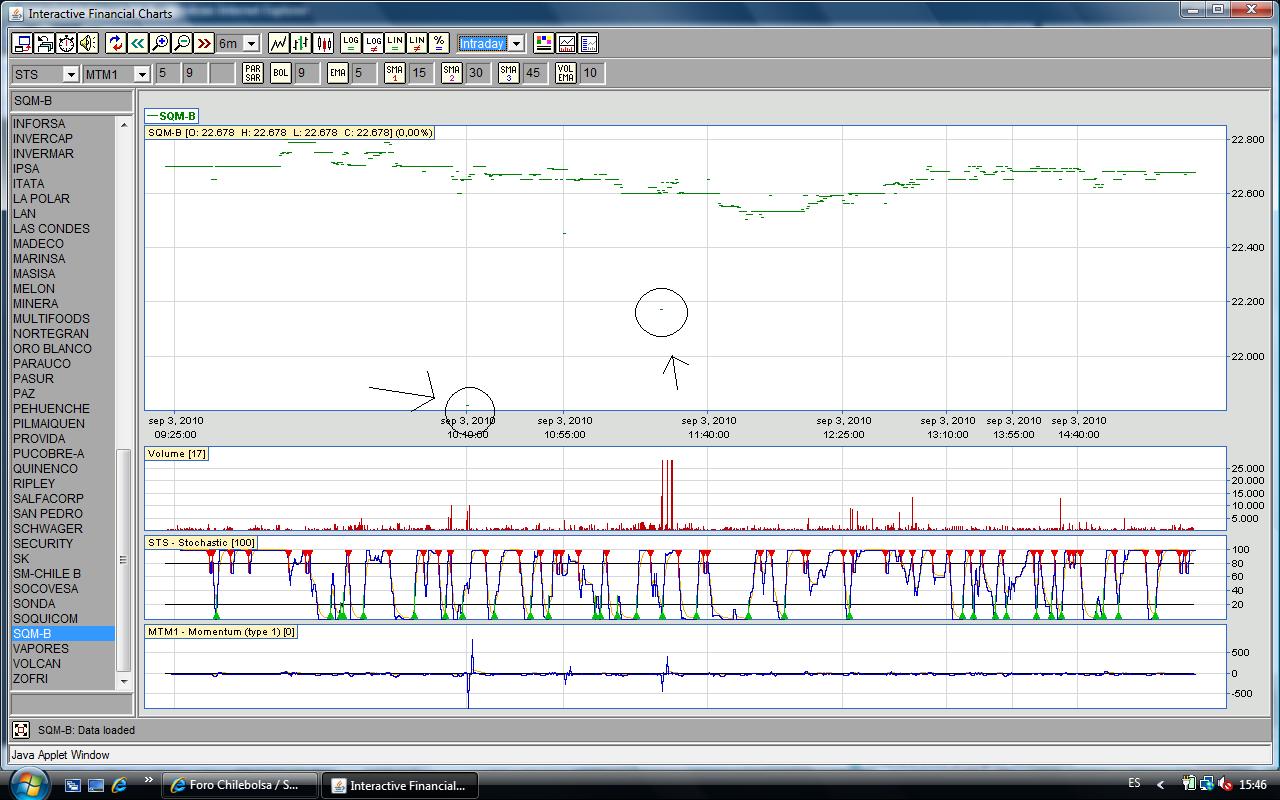This screenshot has width=1280, height=800.
Task: Select VAPORES in the stock list
Action: [41, 648]
